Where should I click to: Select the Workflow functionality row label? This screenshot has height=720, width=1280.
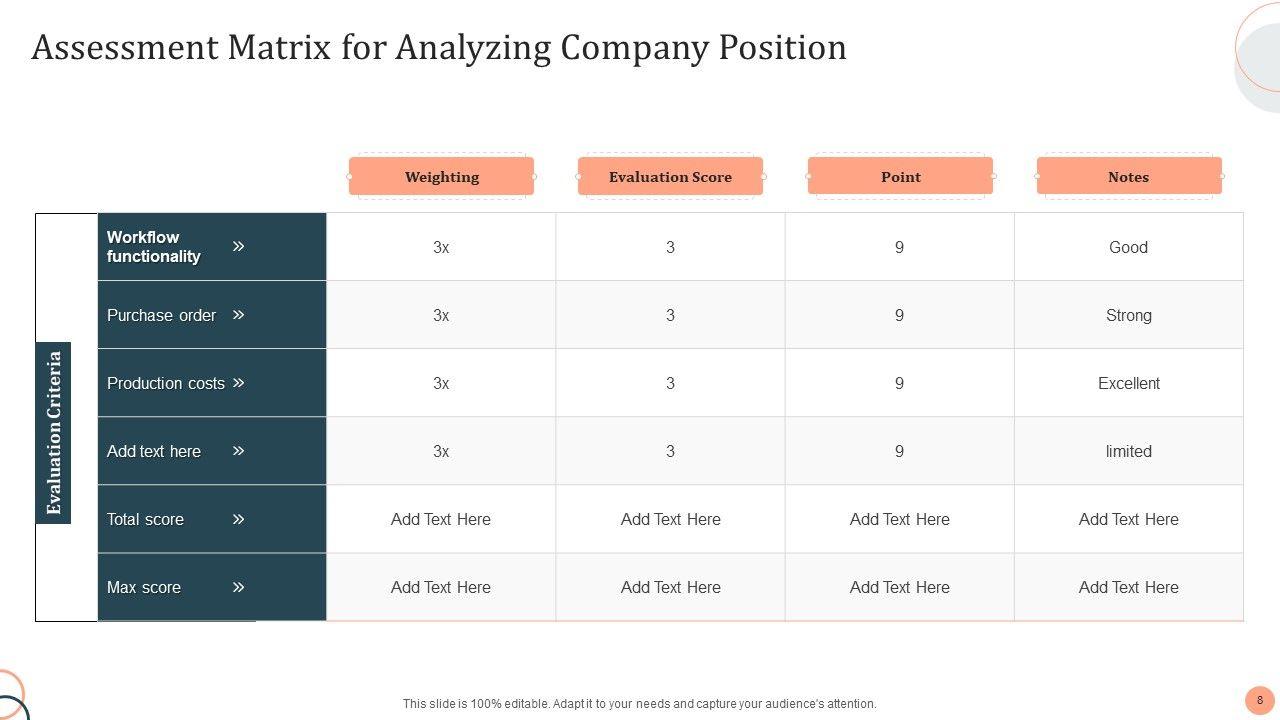point(154,247)
